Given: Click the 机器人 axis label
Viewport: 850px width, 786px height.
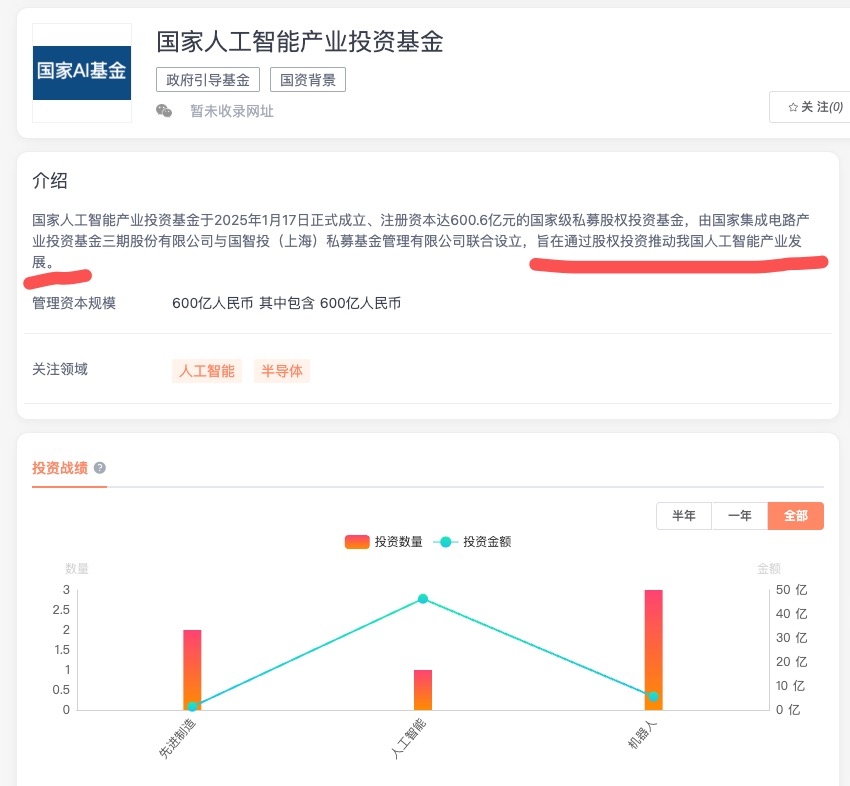Looking at the screenshot, I should [642, 735].
